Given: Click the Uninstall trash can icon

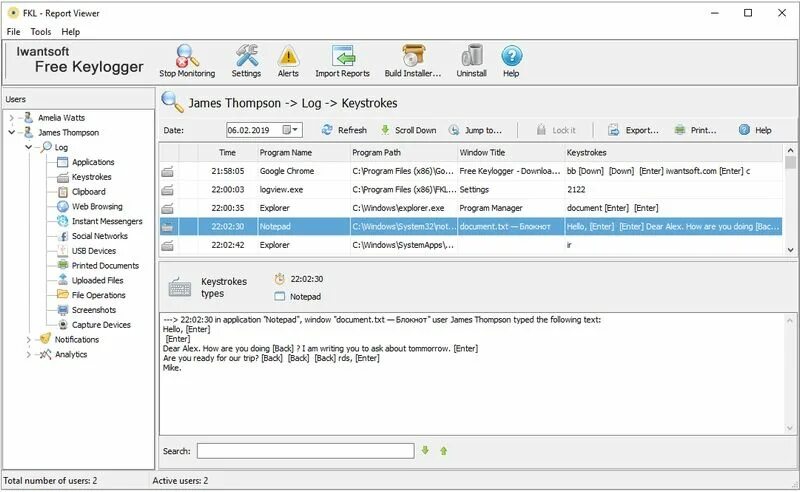Looking at the screenshot, I should click(x=471, y=61).
